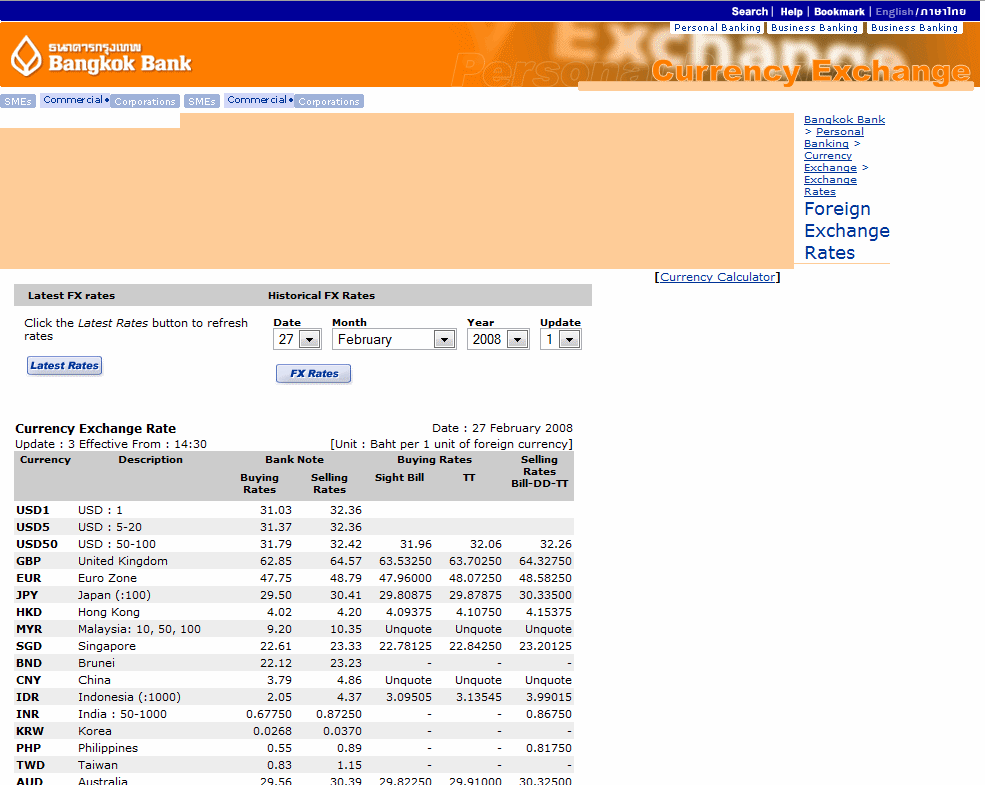This screenshot has width=985, height=785.
Task: Click the Sight Bill column header
Action: [400, 477]
